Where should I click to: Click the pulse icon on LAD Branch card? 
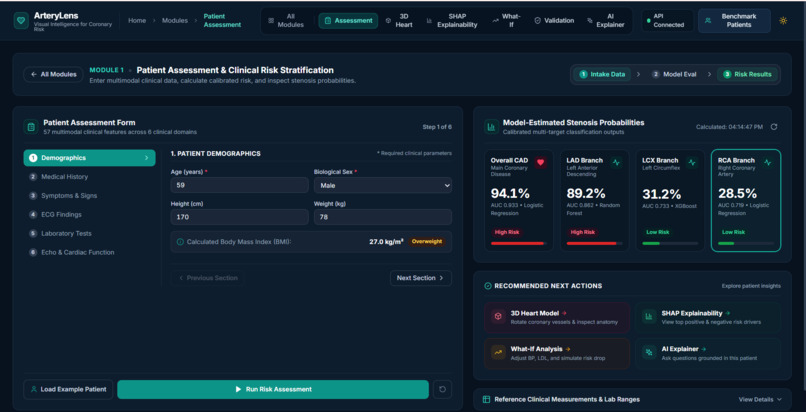pos(616,162)
